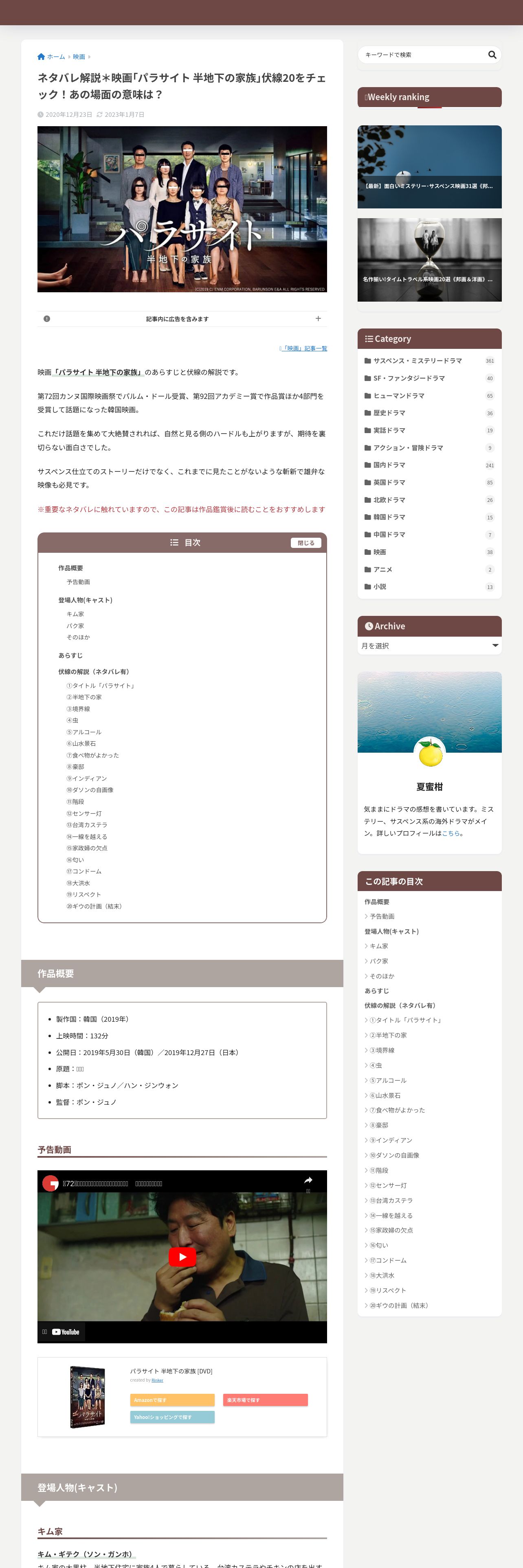Jump to ⑳ギウの計画（結末） in main contents box
Viewport: 523px width, 1568px height.
pyautogui.click(x=95, y=907)
